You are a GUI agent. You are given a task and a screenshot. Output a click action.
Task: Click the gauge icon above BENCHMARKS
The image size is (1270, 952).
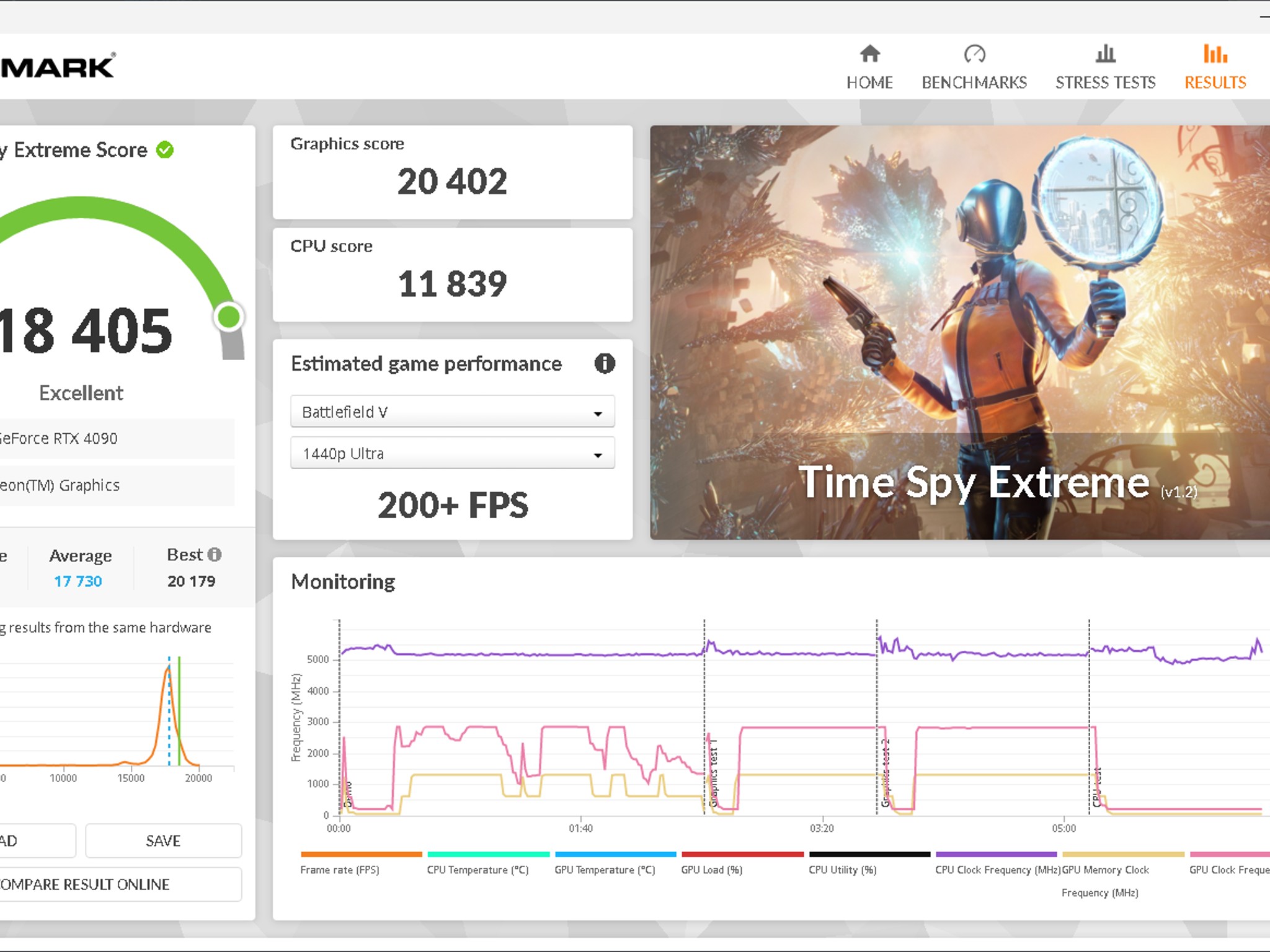click(x=974, y=54)
